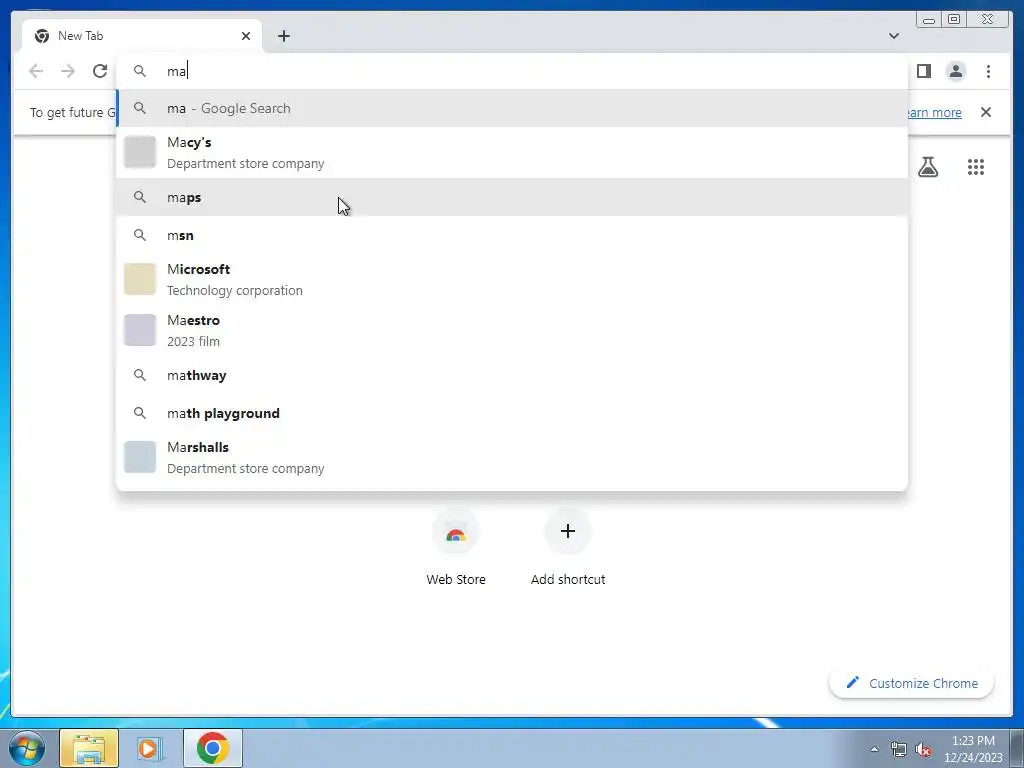
Task: Open a new tab with the plus button
Action: coord(283,36)
